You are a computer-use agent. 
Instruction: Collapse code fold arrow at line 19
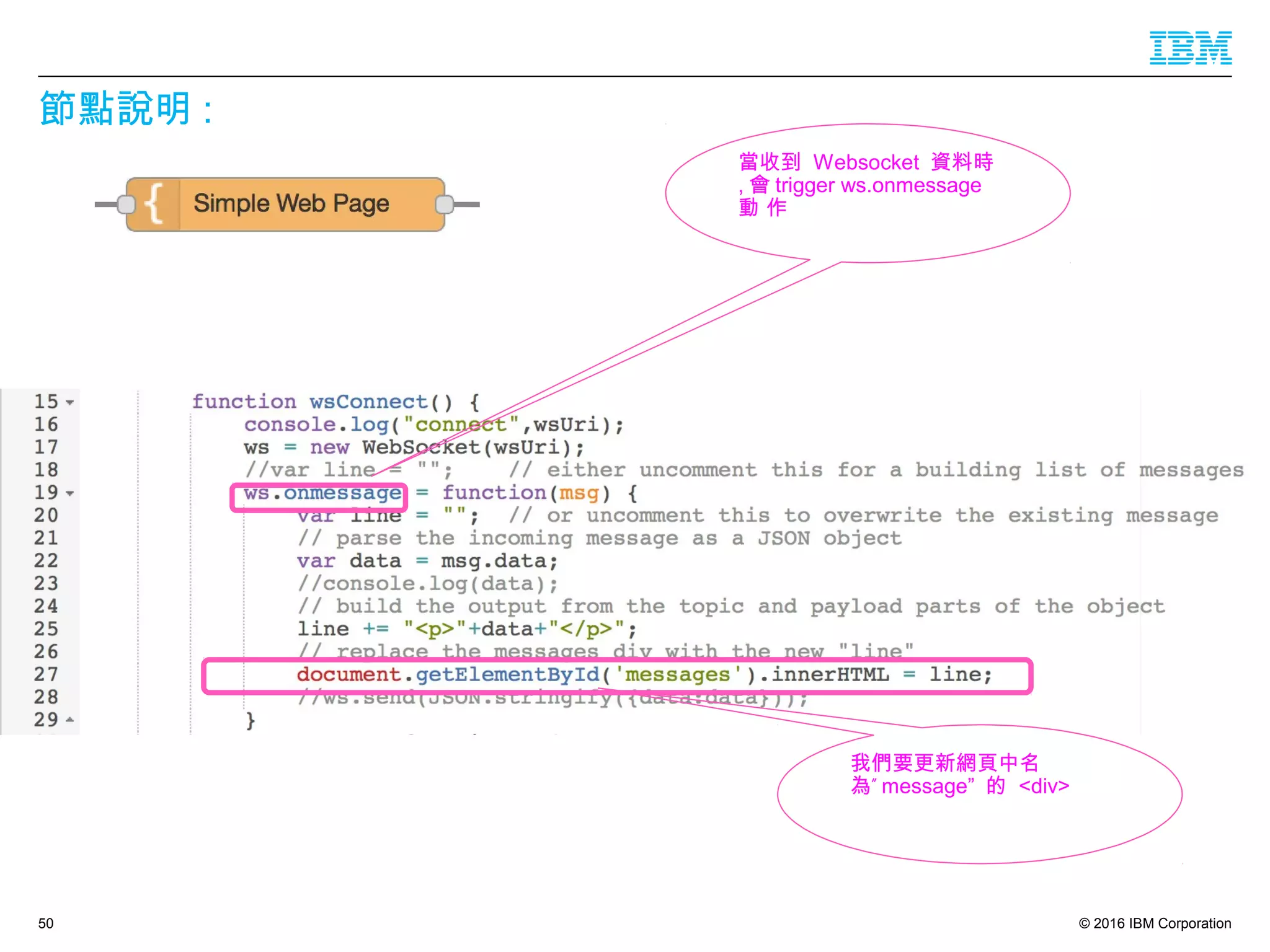70,494
